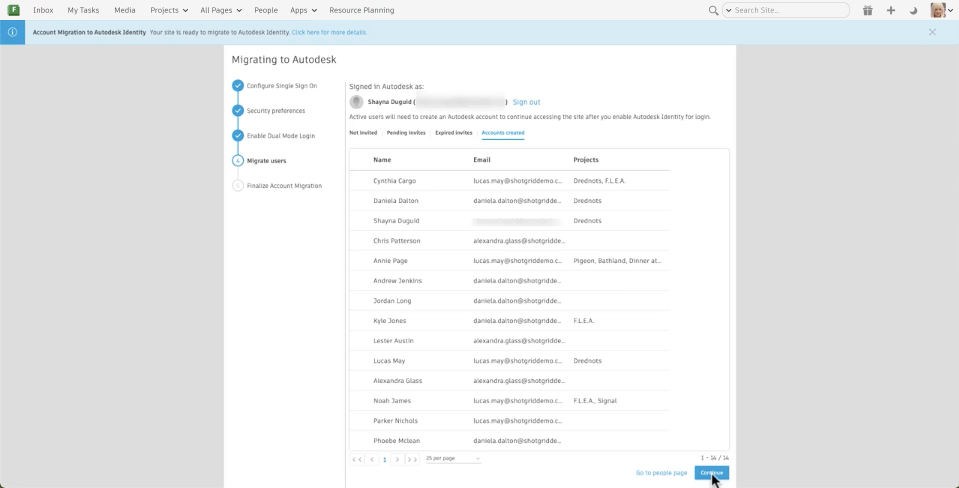This screenshot has width=959, height=488.
Task: Go to first page of results
Action: pos(357,459)
